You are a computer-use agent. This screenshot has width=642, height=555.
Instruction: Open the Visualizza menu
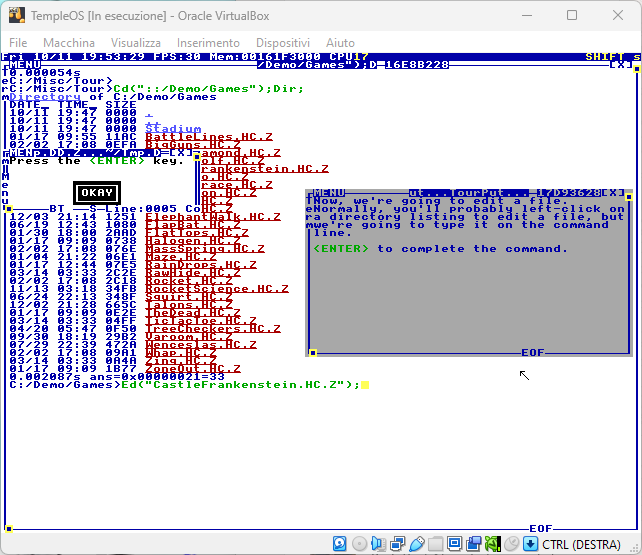pyautogui.click(x=136, y=43)
